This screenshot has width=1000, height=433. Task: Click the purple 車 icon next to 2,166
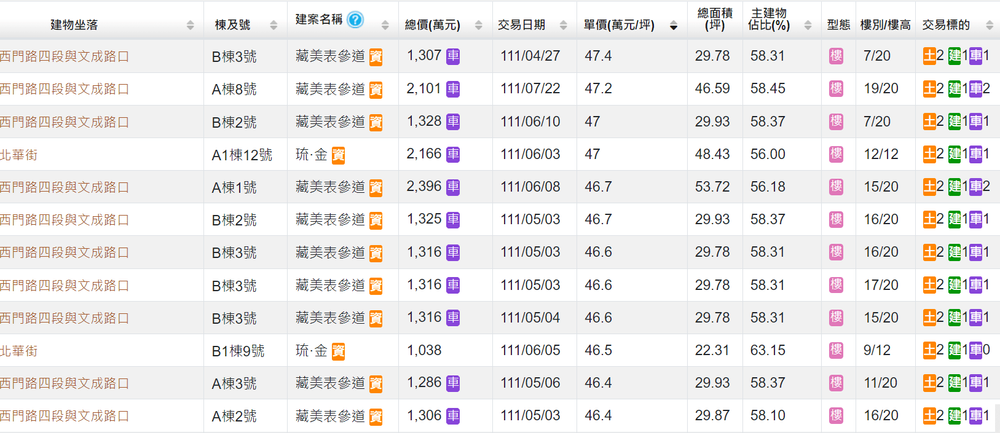click(x=453, y=155)
